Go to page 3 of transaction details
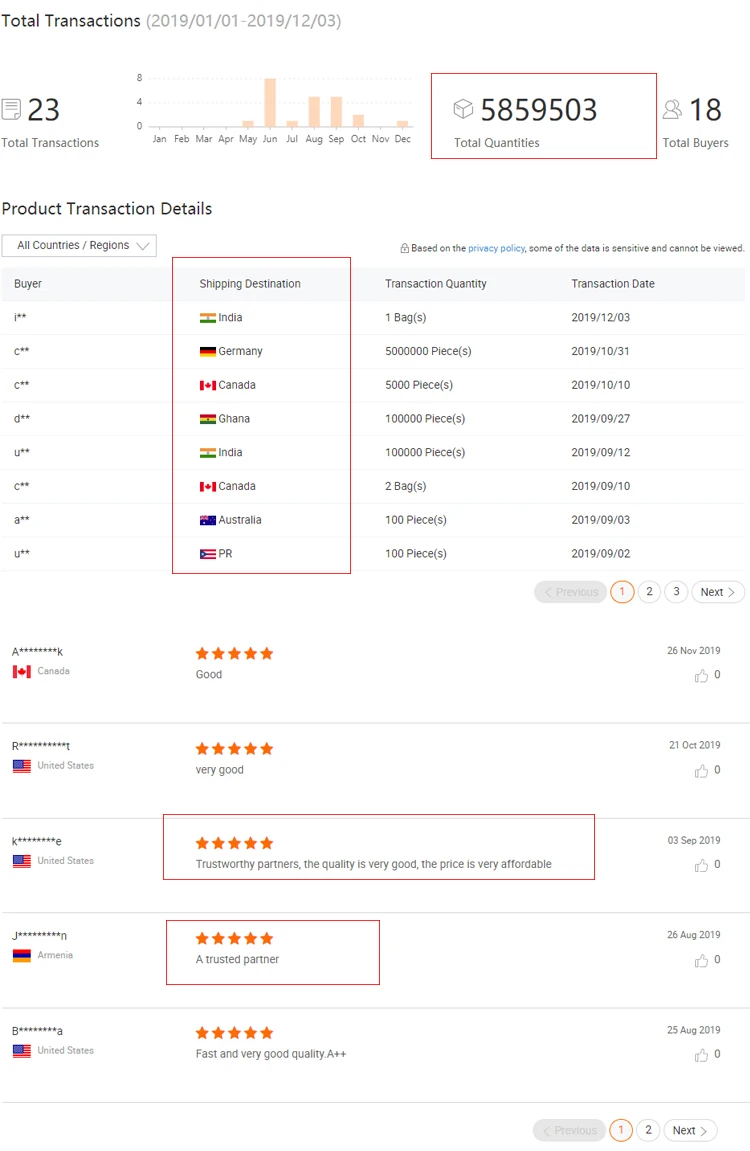The image size is (750, 1151). click(676, 592)
